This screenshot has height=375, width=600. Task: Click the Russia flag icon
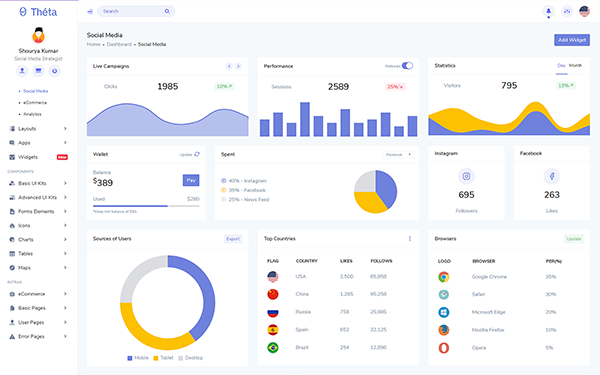point(273,312)
